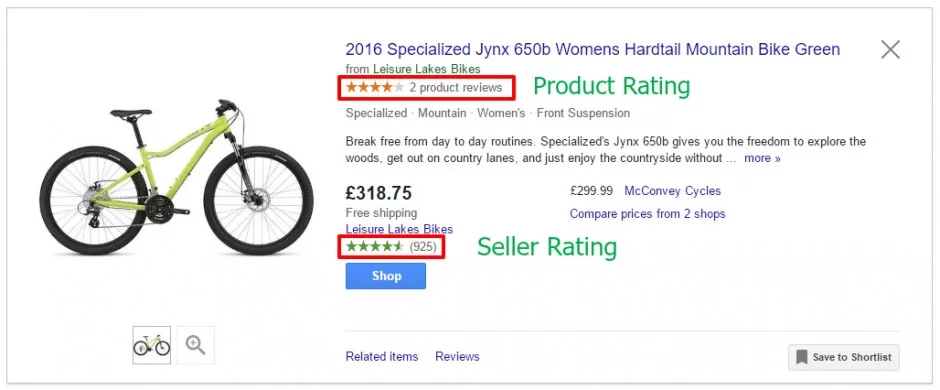The width and height of the screenshot is (940, 390).
Task: Open the 2016 Specialized Jynx 650b title link
Action: point(593,49)
